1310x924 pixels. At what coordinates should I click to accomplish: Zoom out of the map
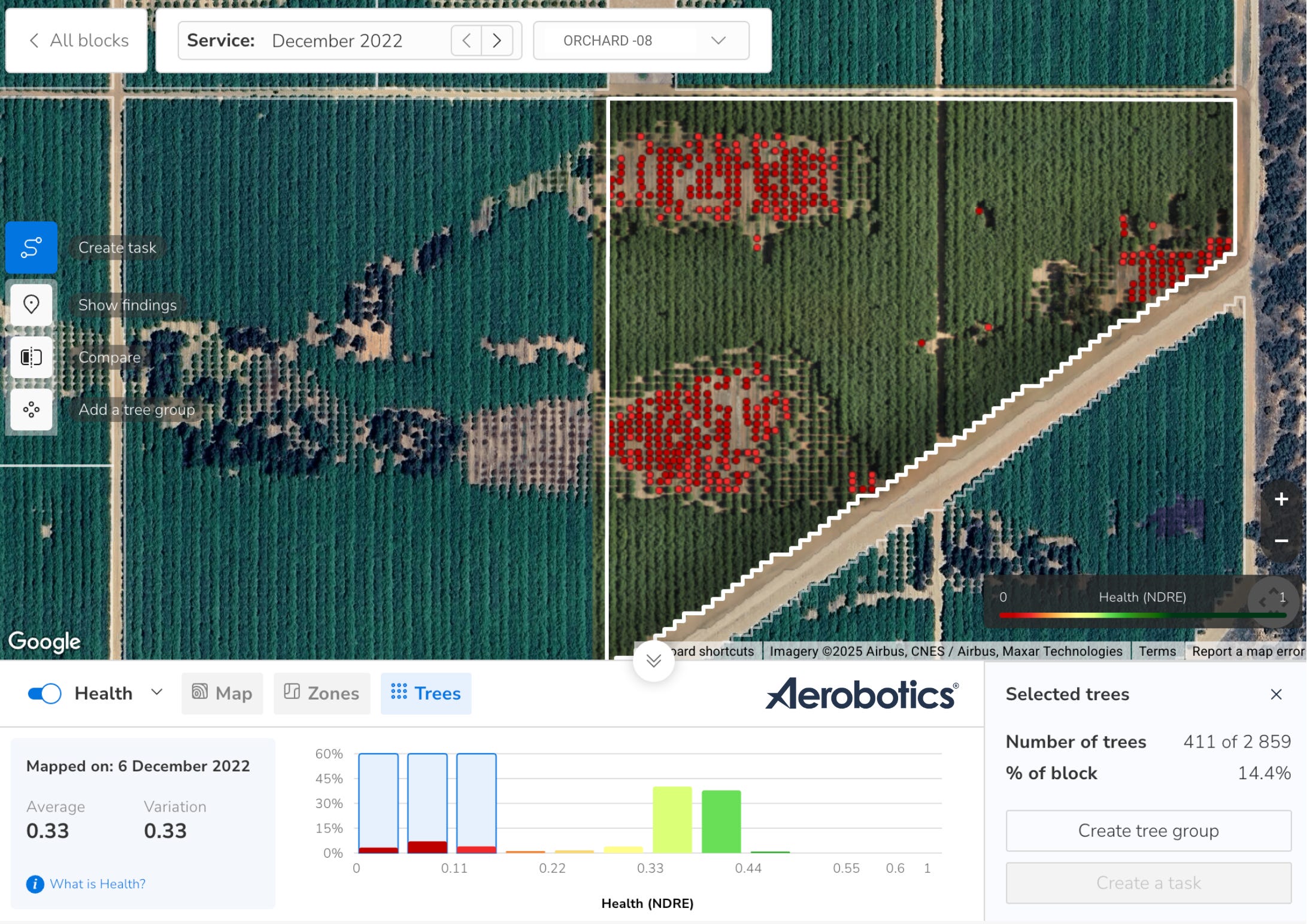click(x=1281, y=541)
